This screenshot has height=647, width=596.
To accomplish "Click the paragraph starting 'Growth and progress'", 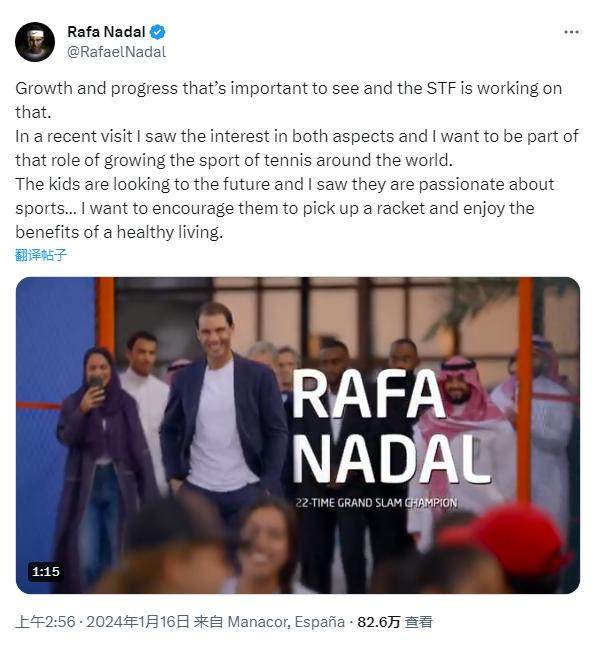I will [289, 100].
